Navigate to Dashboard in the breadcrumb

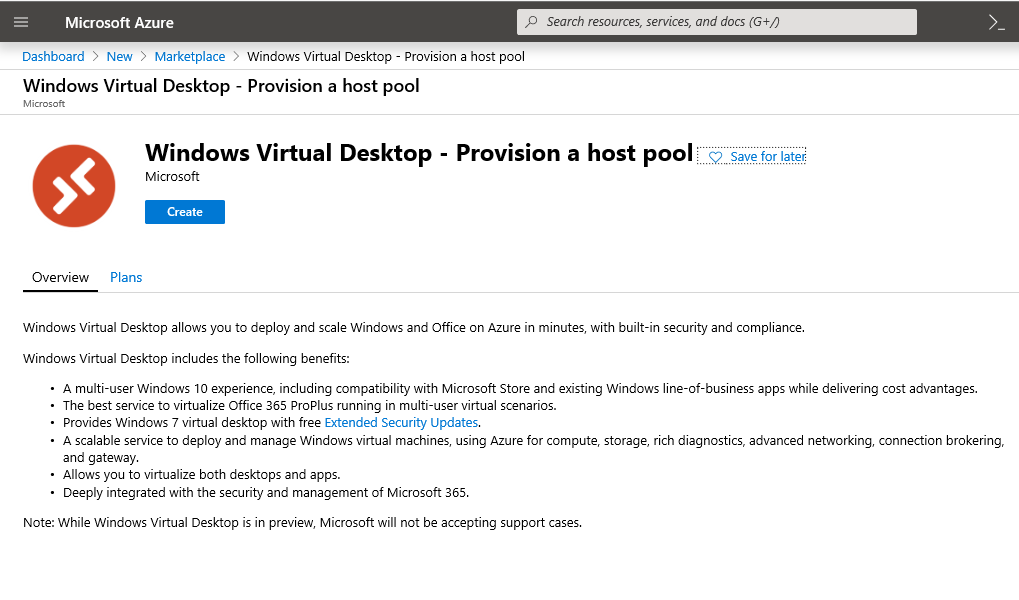point(53,57)
